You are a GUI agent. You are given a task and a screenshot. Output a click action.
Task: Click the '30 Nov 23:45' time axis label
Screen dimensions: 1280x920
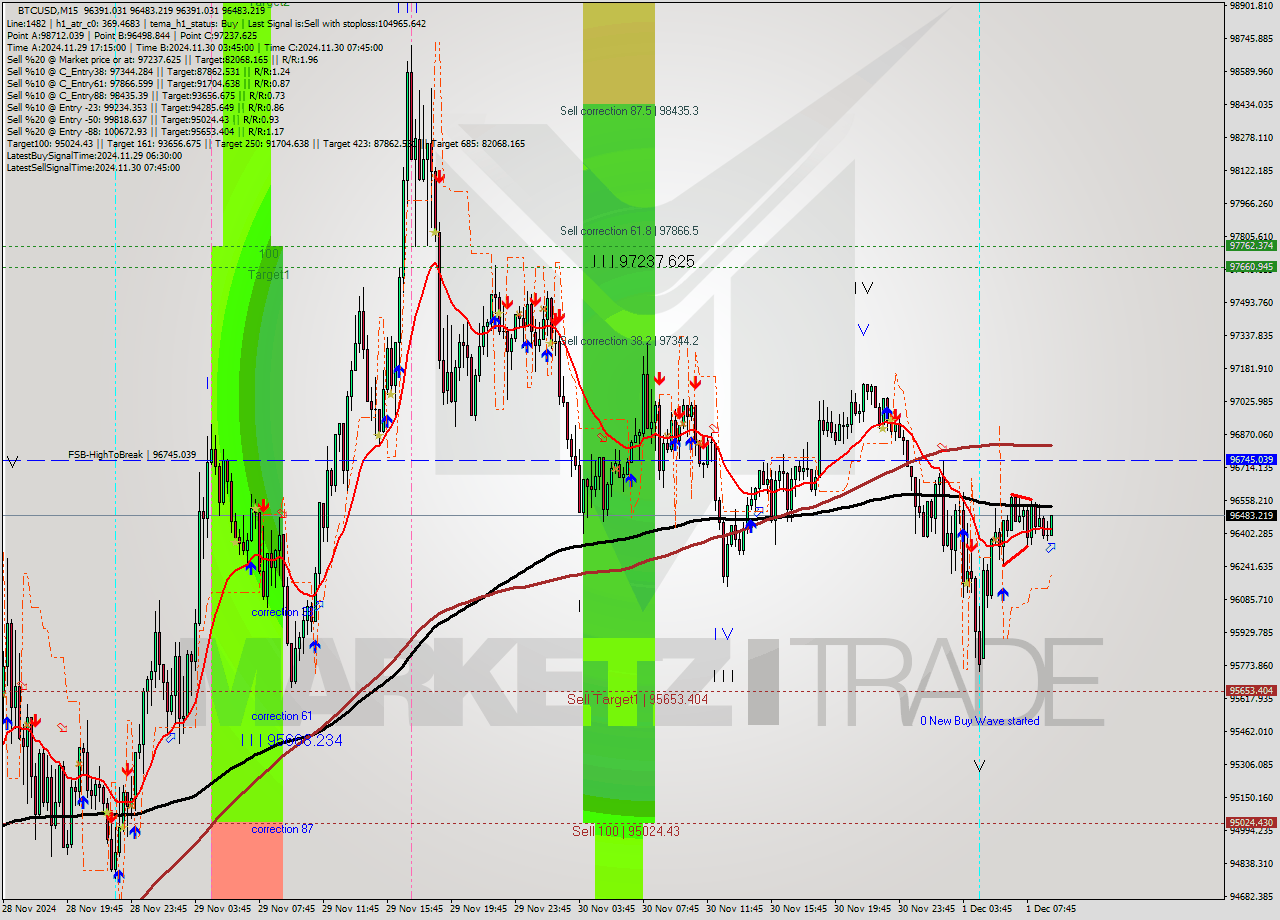coord(925,909)
